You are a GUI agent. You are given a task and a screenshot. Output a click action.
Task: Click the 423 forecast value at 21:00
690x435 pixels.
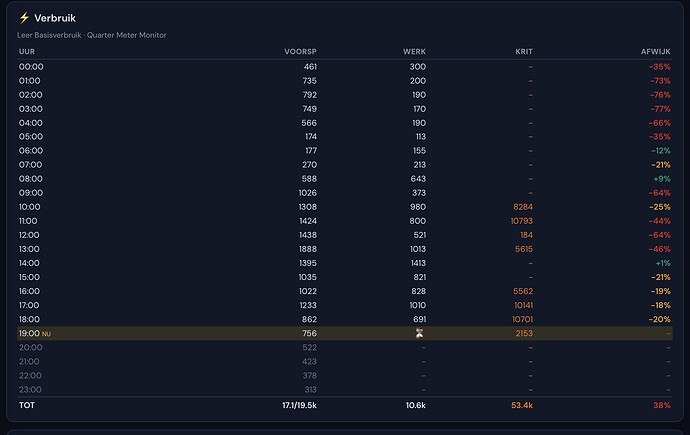click(309, 362)
